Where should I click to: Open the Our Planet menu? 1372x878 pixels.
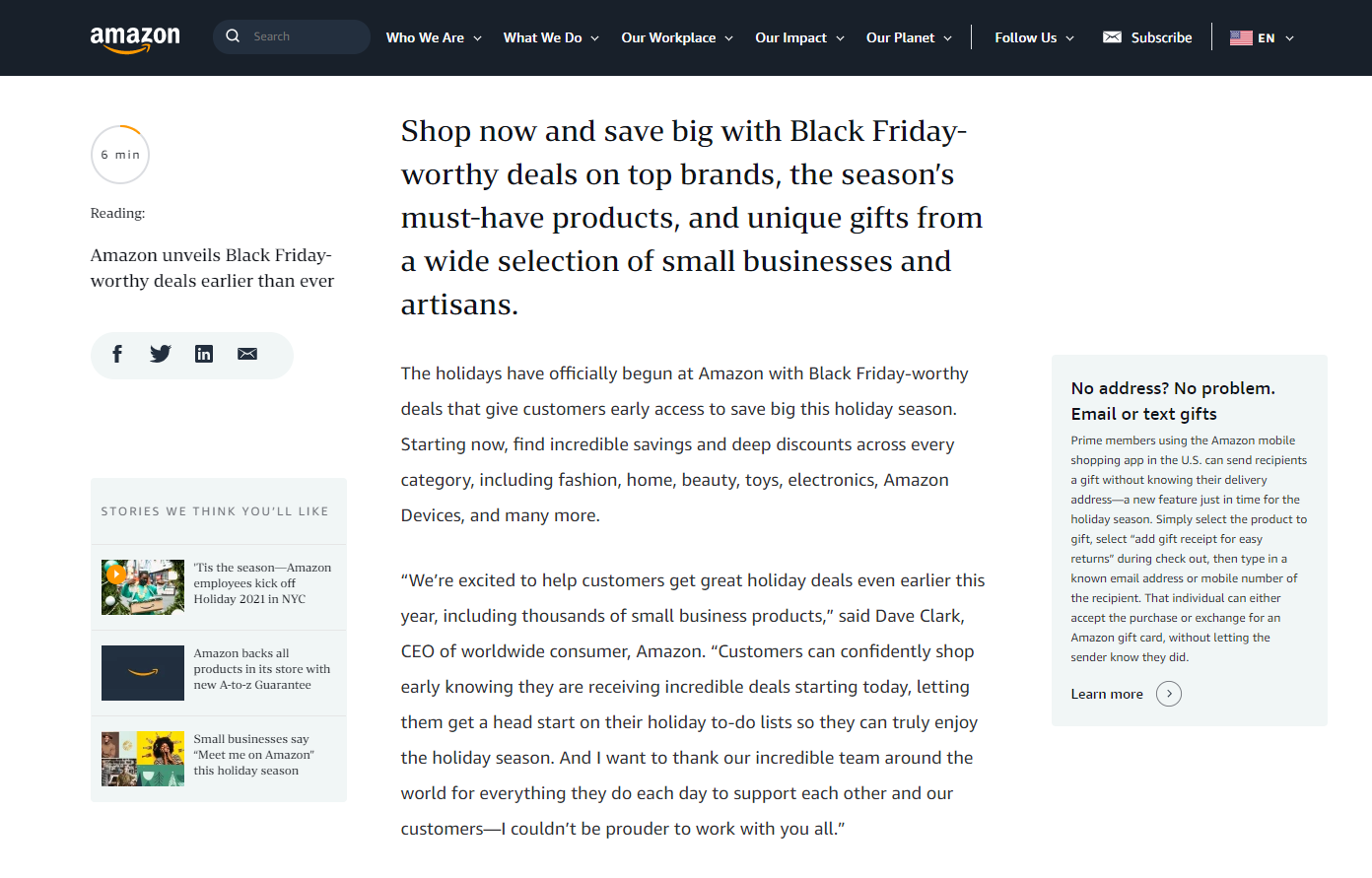click(x=909, y=37)
